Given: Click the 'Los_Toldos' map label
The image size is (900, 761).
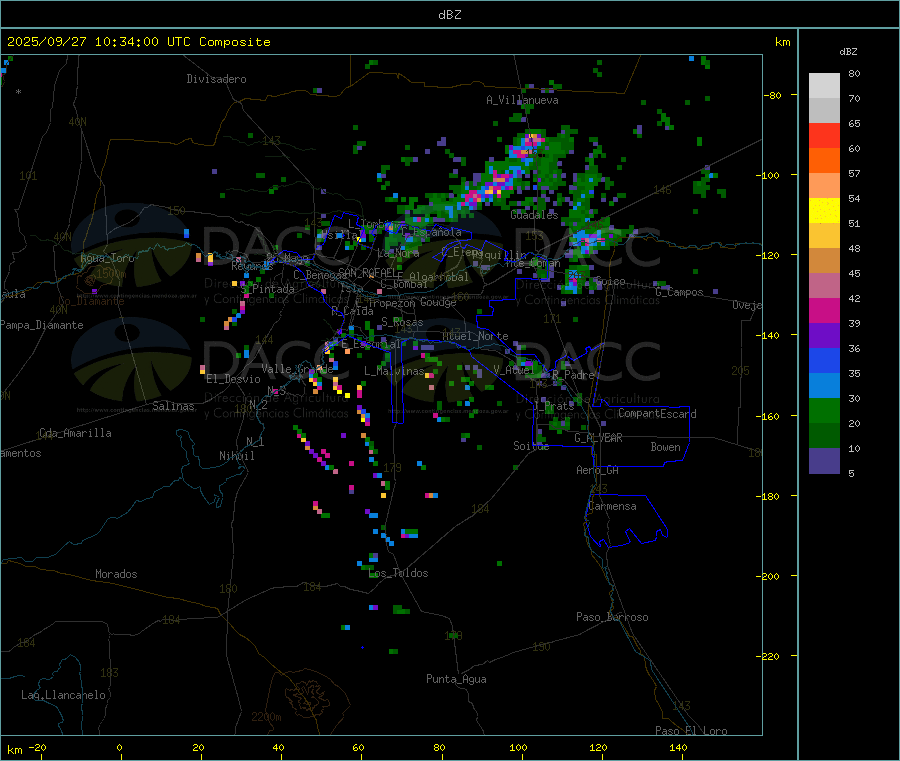Looking at the screenshot, I should (398, 573).
